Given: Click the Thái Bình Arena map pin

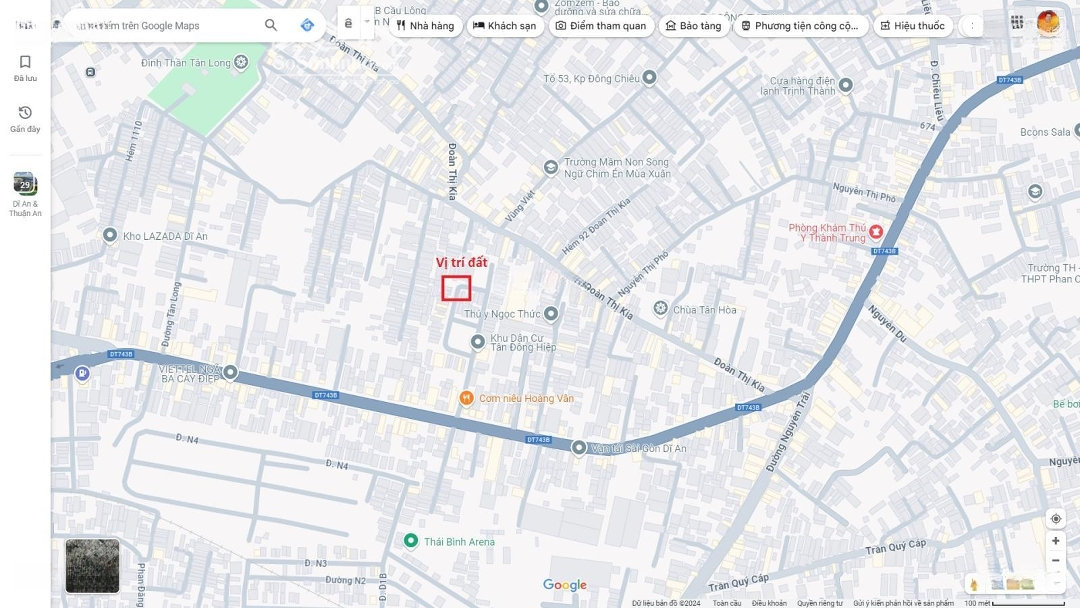Looking at the screenshot, I should coord(410,541).
